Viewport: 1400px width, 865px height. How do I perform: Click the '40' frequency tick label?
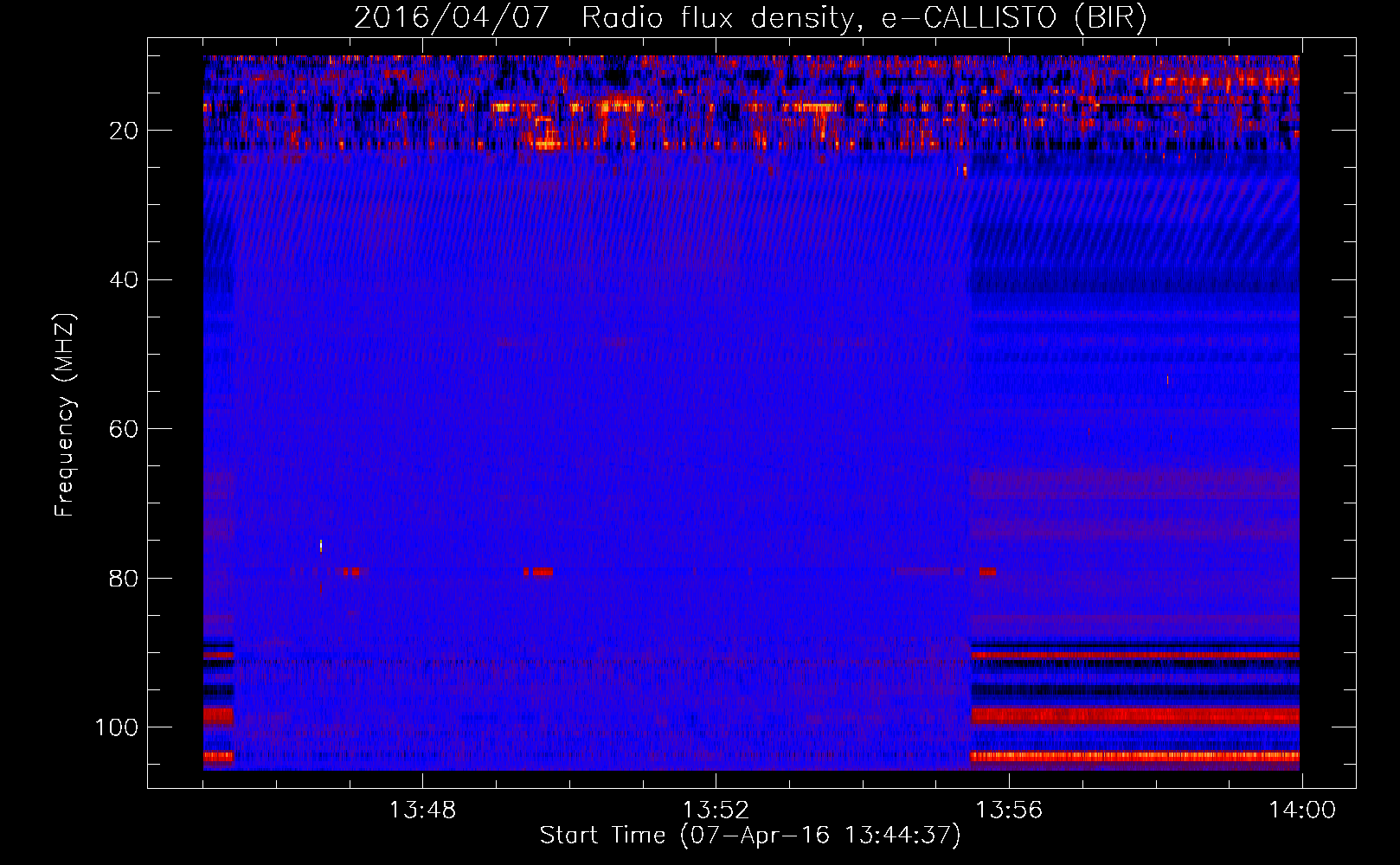tap(124, 280)
